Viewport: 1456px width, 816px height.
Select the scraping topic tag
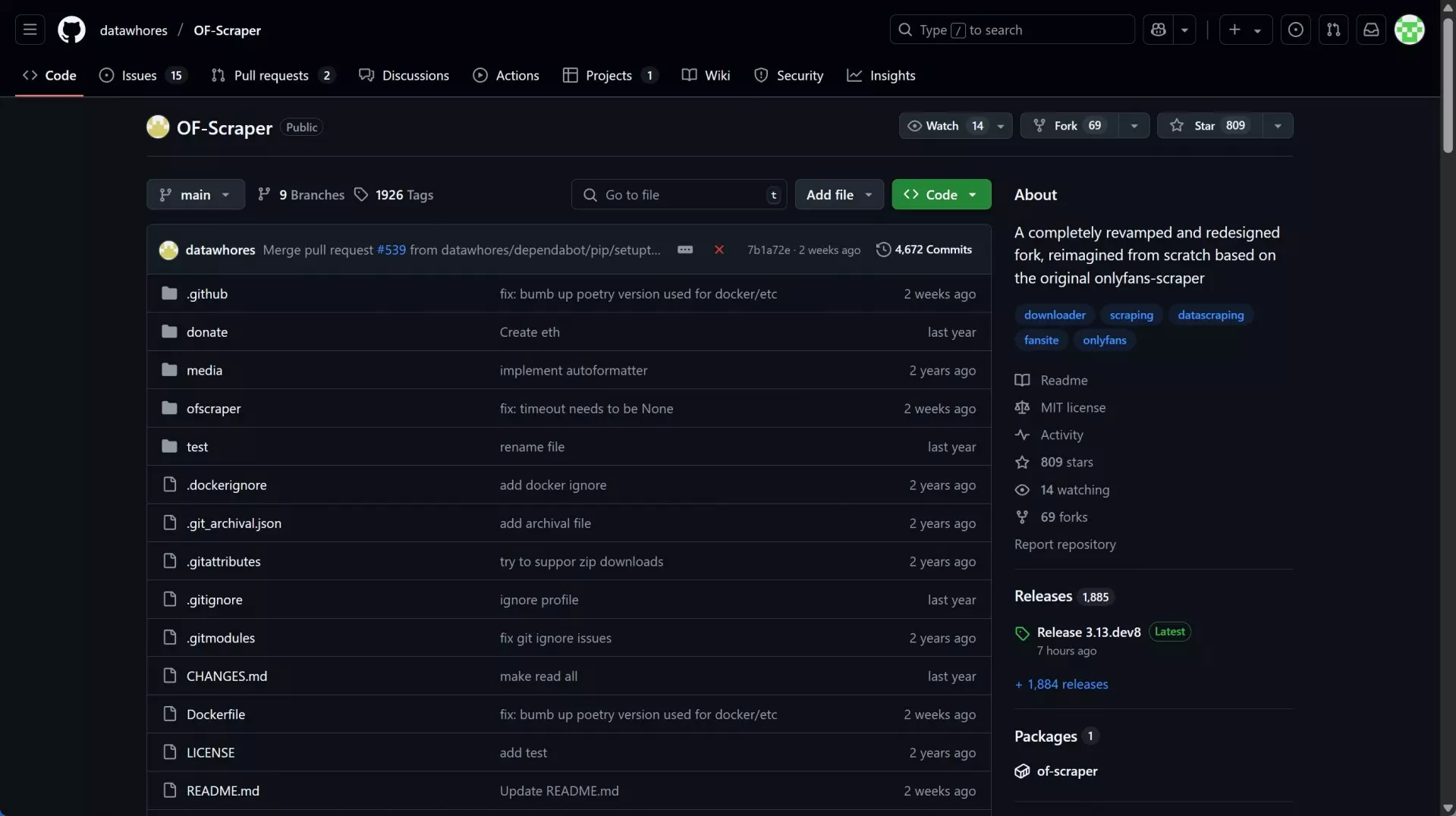click(x=1131, y=315)
